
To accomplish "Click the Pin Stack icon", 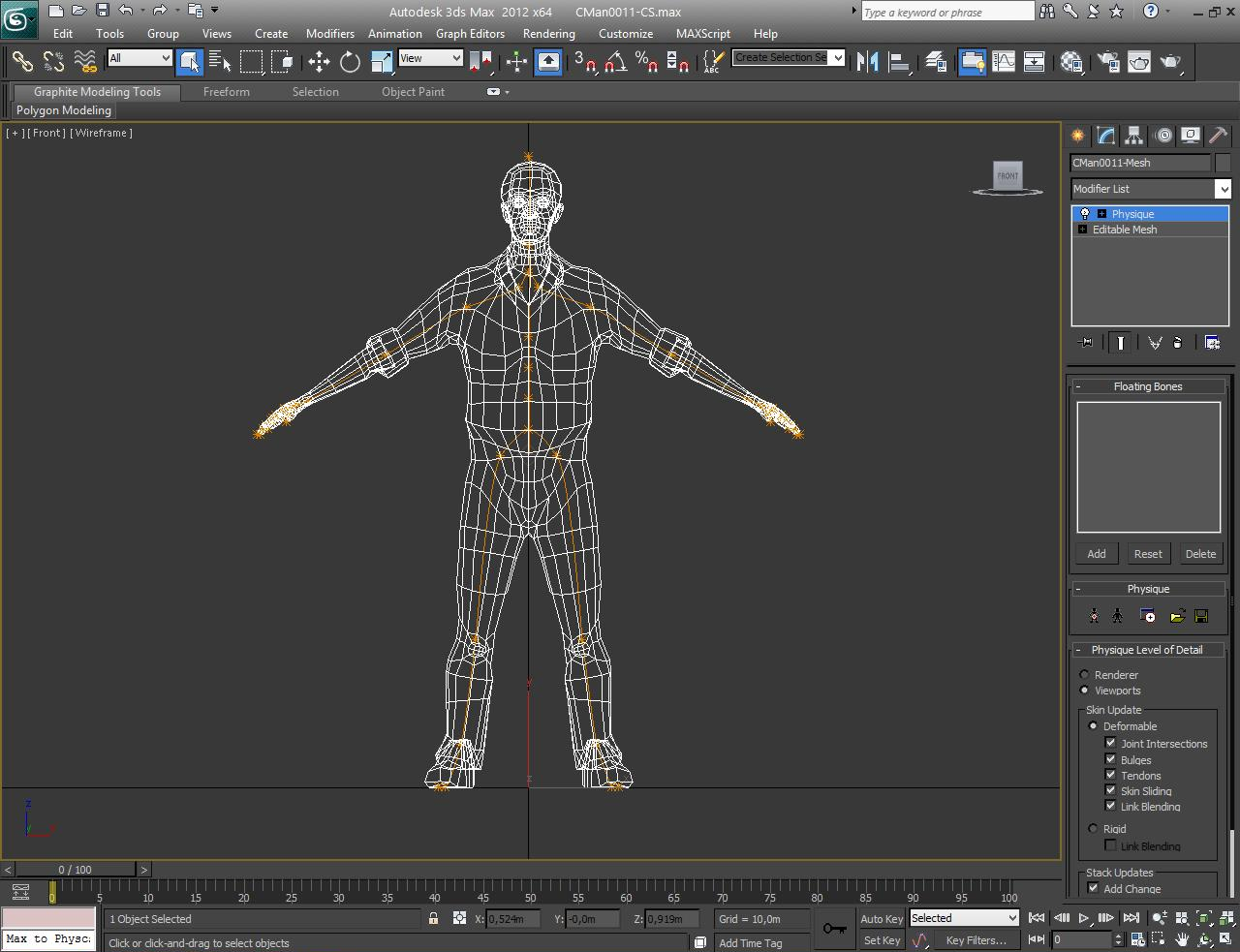I will point(1086,342).
